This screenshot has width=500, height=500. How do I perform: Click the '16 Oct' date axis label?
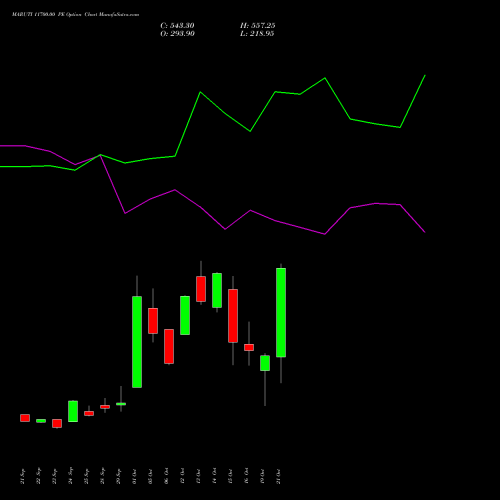tap(246, 476)
